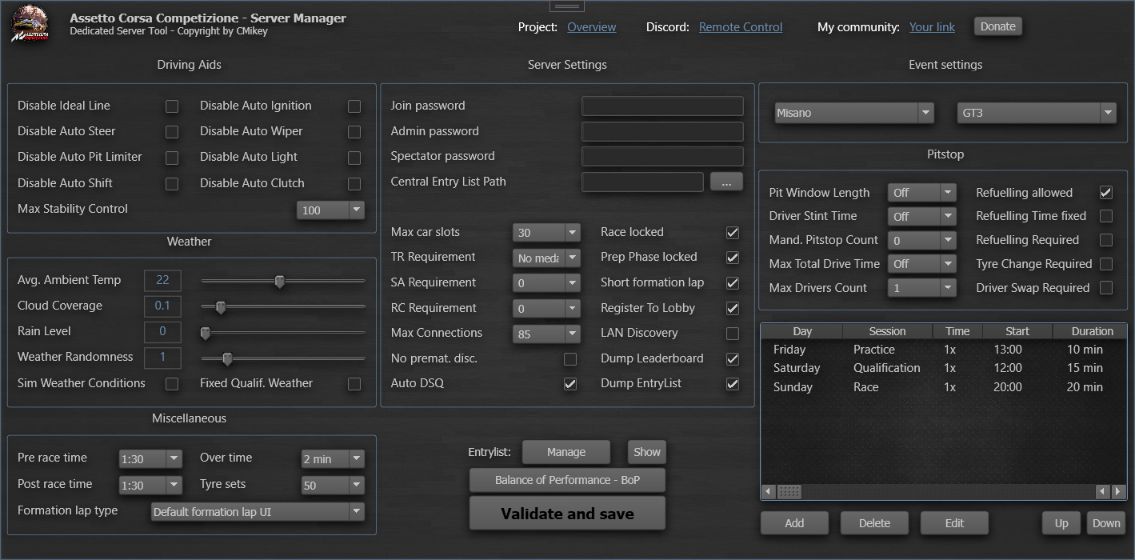Expand TR Requirement dropdown
1135x560 pixels.
pos(547,258)
